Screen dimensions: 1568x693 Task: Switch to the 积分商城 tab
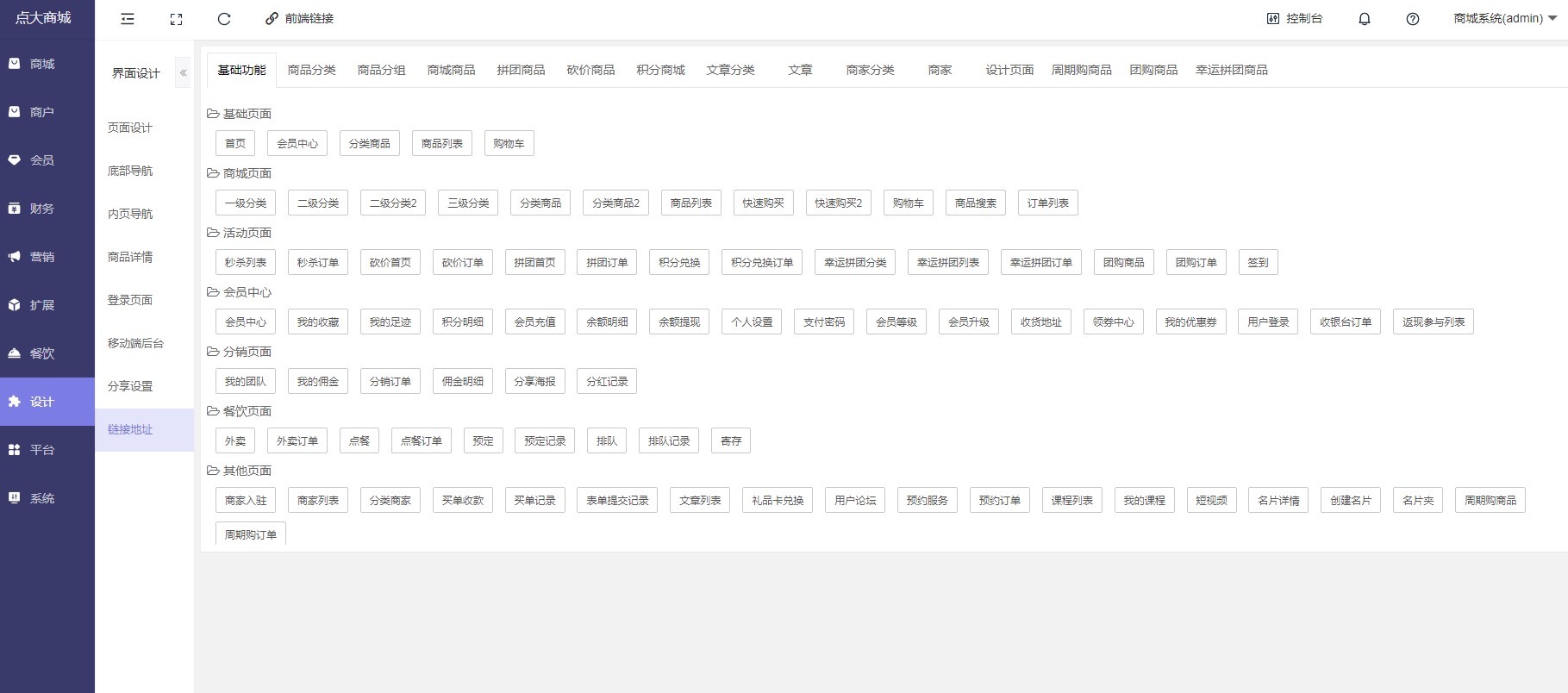tap(661, 70)
